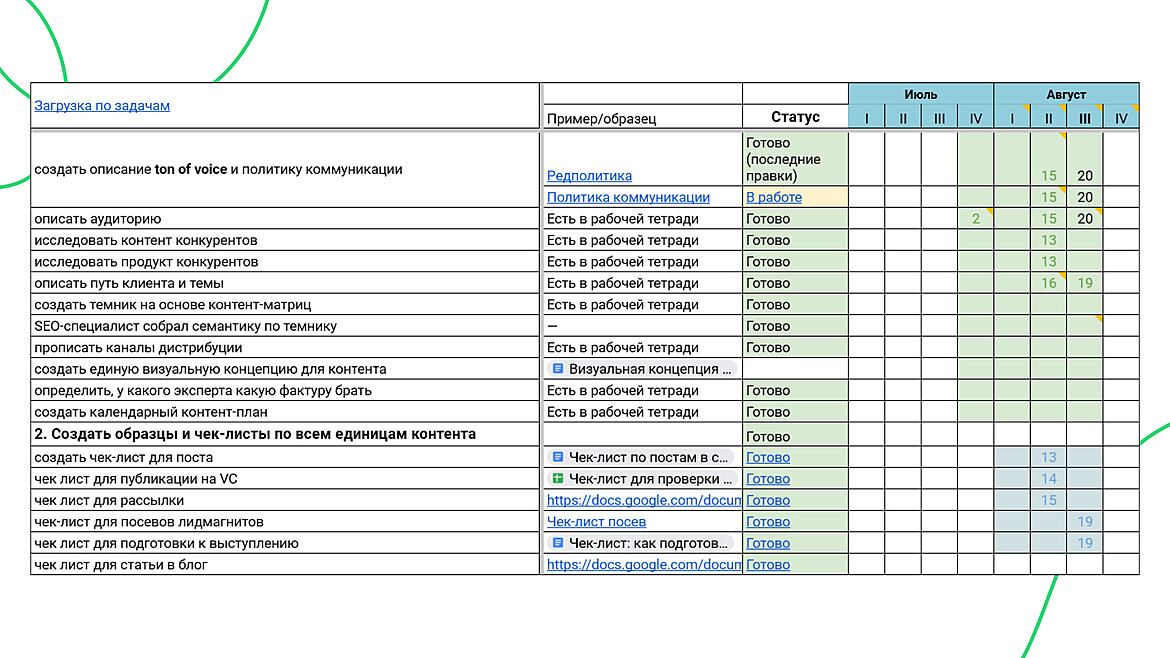Screen dimensions: 1170x658
Task: Follow the Политика коммуникации link
Action: click(x=628, y=197)
